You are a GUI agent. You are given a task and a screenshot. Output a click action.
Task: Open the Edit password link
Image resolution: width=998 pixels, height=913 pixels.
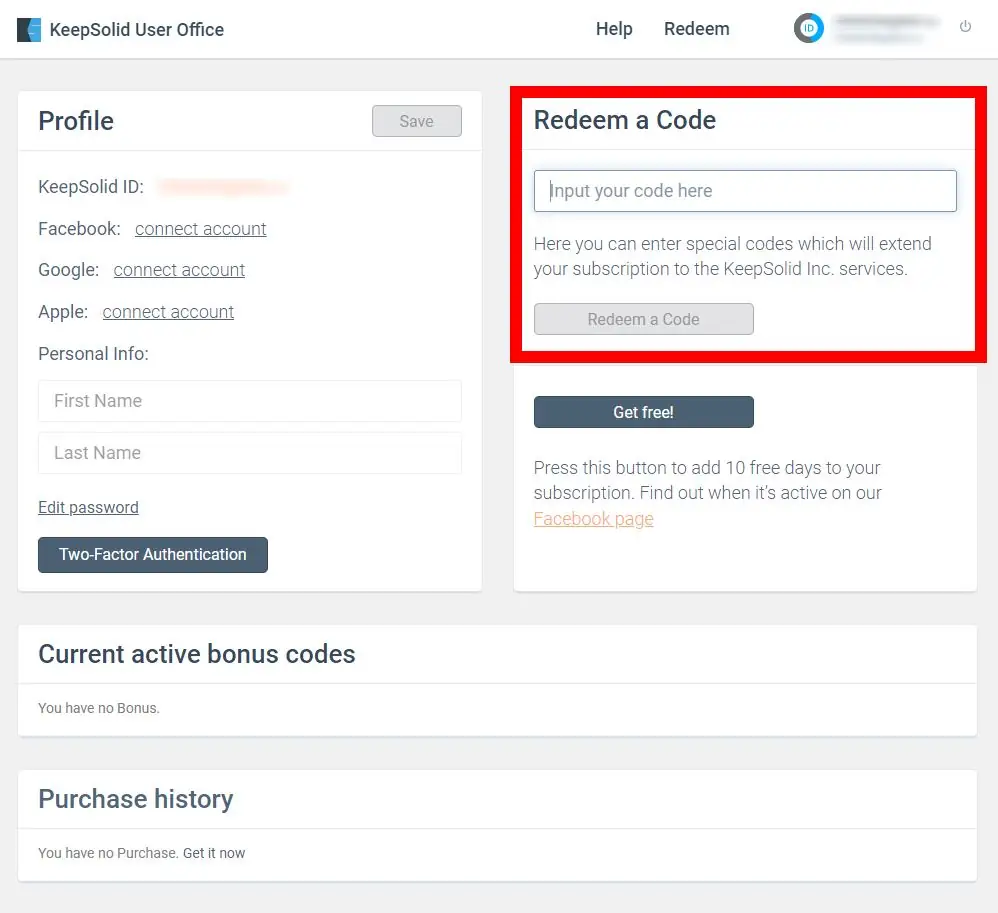coord(88,507)
